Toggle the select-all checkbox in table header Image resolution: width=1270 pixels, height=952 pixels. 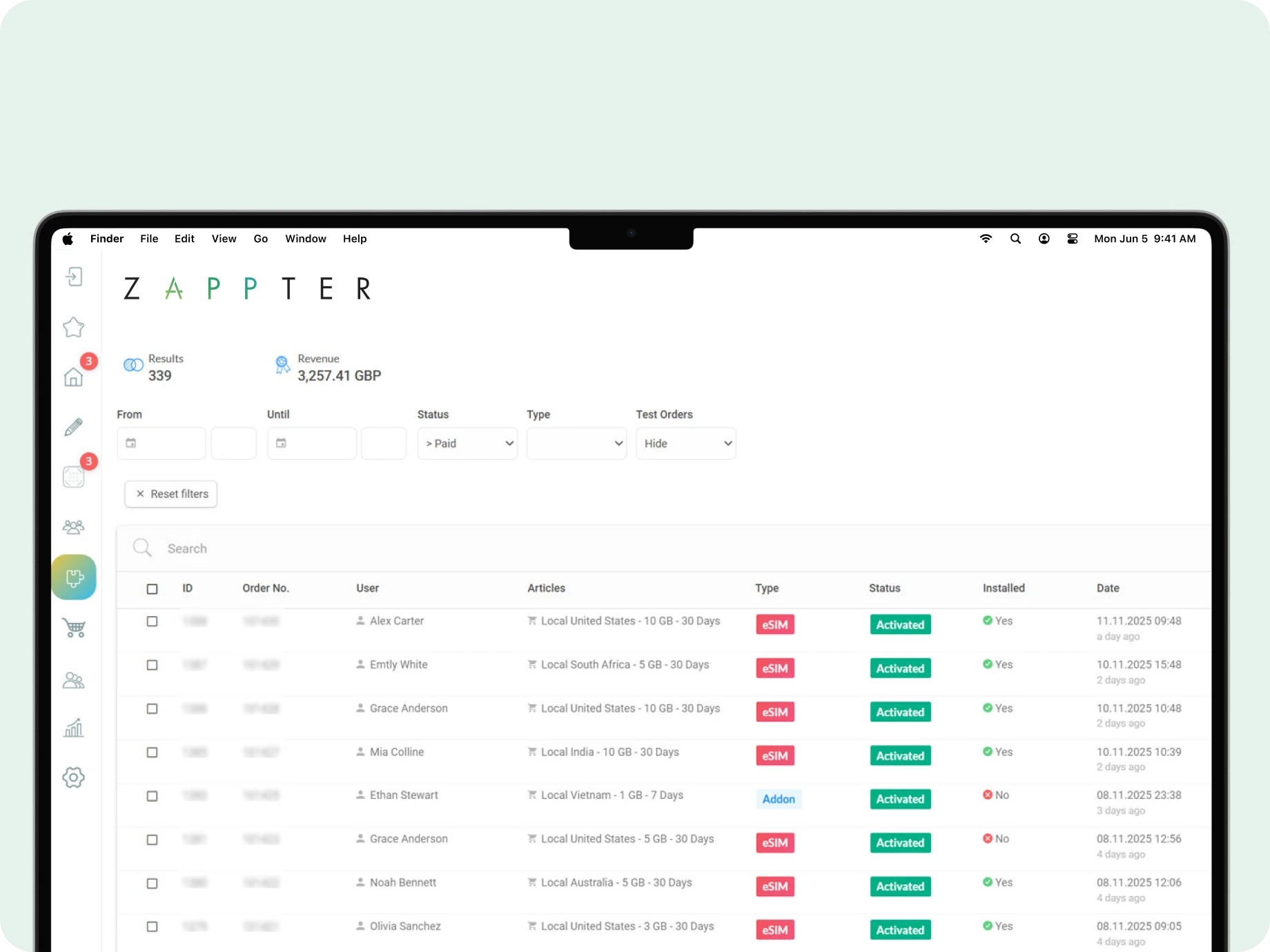click(153, 589)
